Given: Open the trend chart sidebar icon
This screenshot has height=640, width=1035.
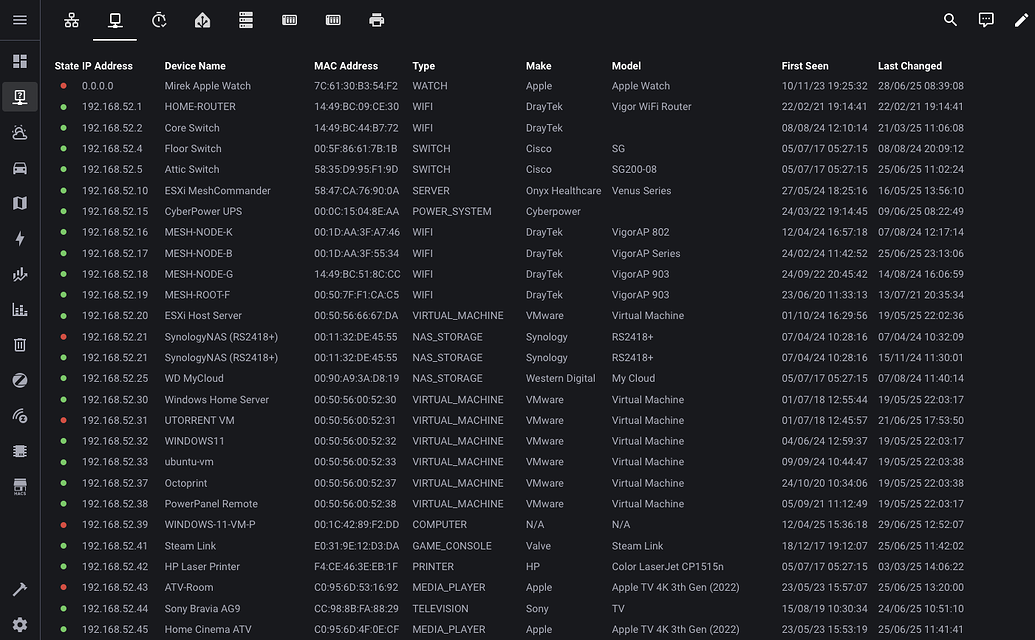Looking at the screenshot, I should click(20, 274).
